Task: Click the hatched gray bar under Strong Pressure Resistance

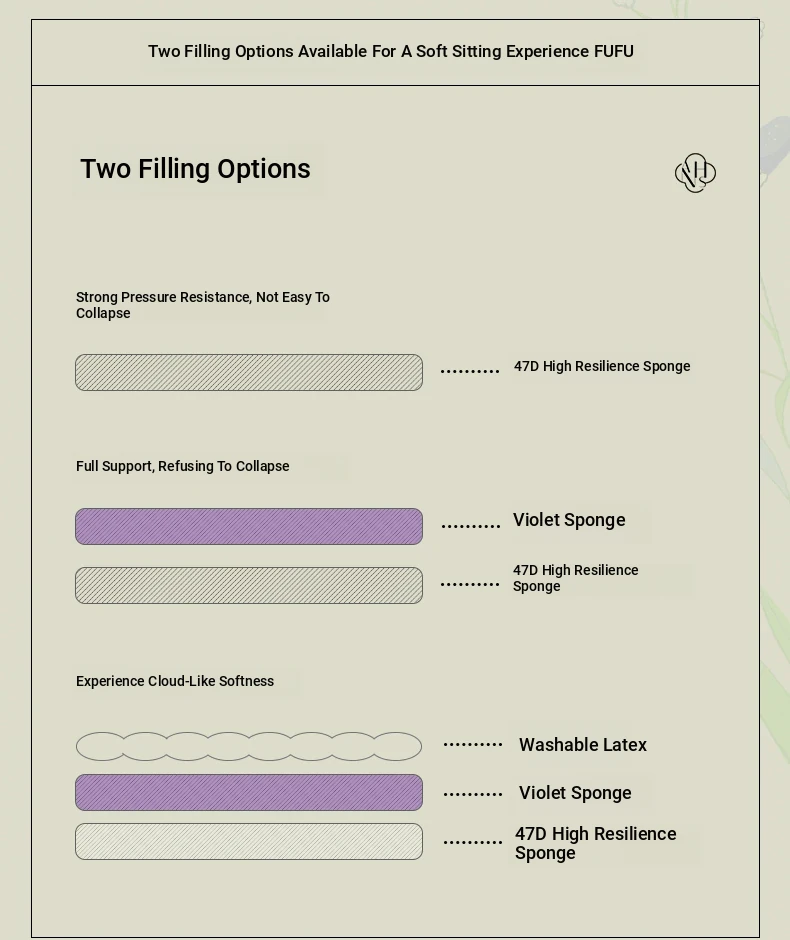Action: coord(249,372)
